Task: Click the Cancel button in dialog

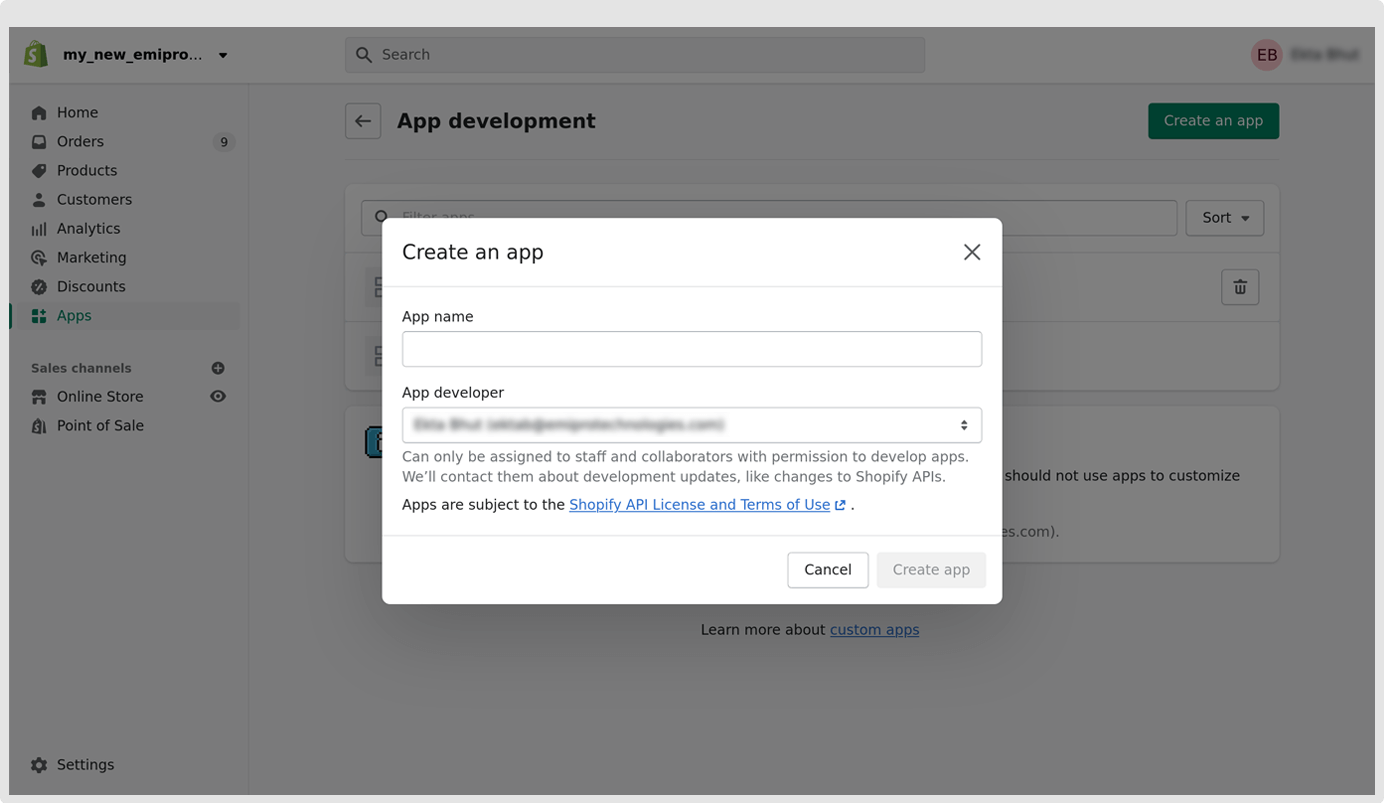Action: click(827, 570)
